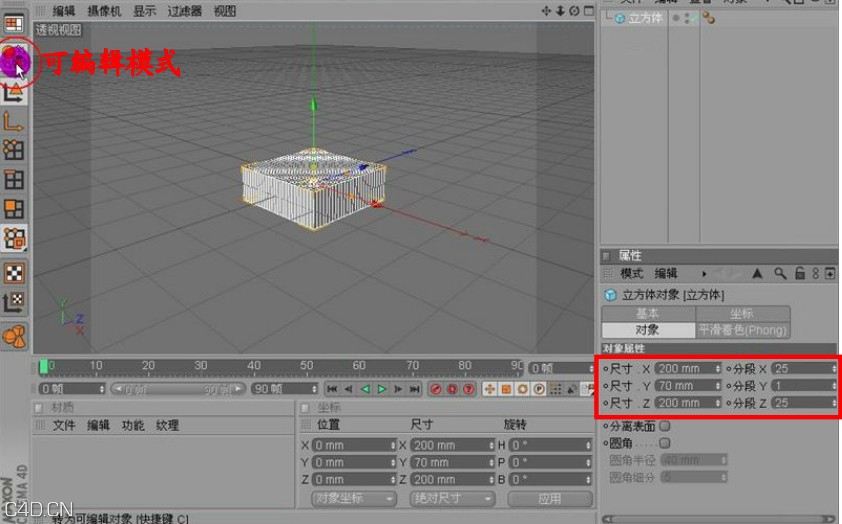The width and height of the screenshot is (842, 524).
Task: Activate the Axis (L-shaped) mode tool
Action: pyautogui.click(x=13, y=122)
